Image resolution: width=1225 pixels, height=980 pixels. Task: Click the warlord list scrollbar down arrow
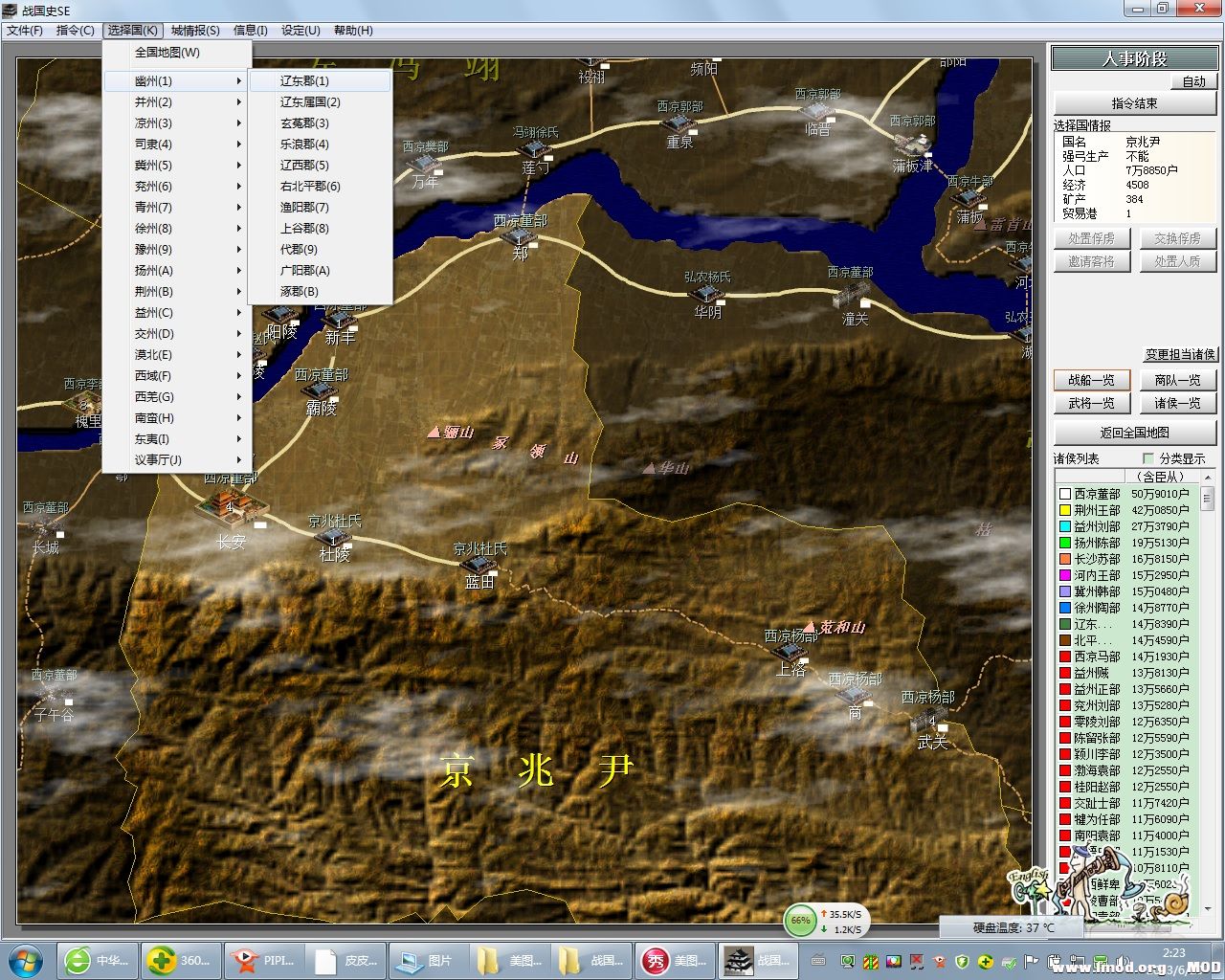(x=1208, y=908)
